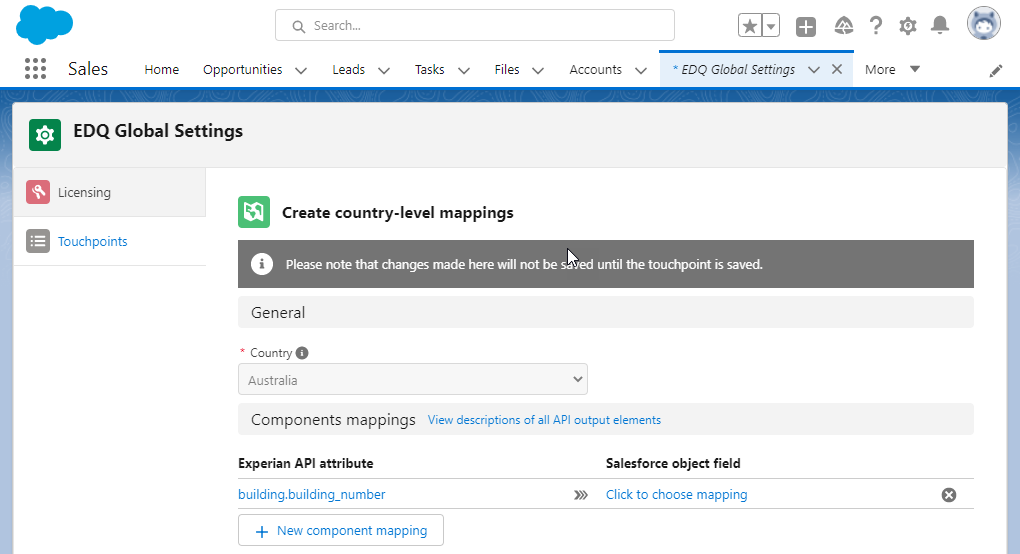1020x554 pixels.
Task: Open View descriptions of all API output elements
Action: (x=544, y=420)
